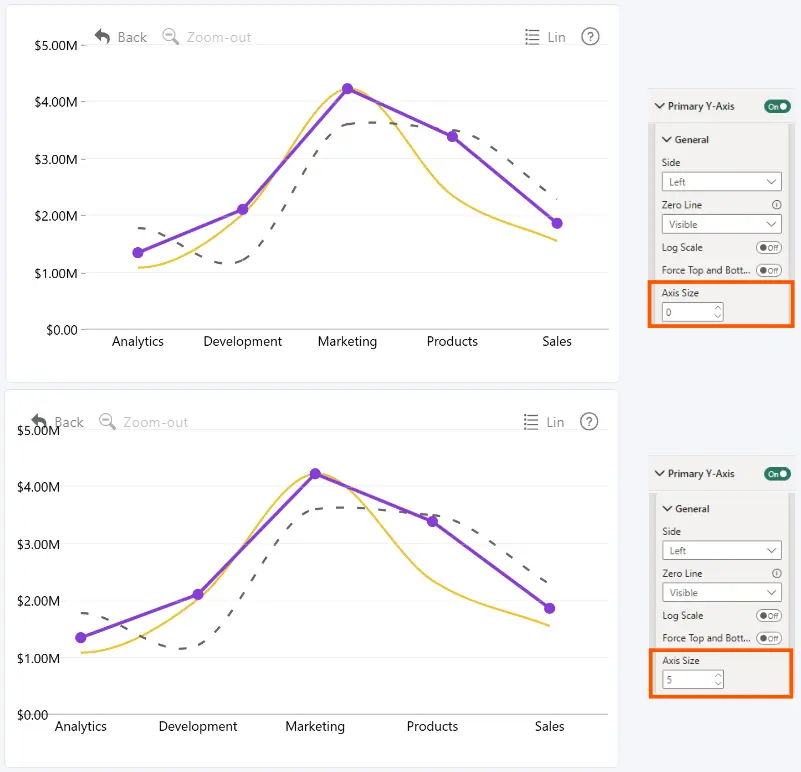Collapse the General section in lower panel

click(x=667, y=508)
